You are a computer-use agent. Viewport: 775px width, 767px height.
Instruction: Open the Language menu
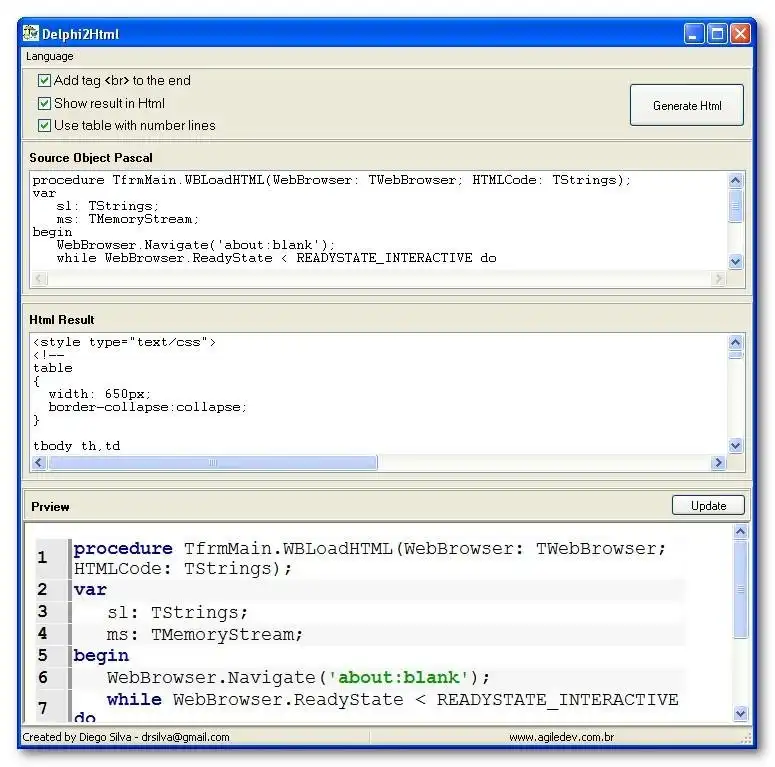[49, 56]
